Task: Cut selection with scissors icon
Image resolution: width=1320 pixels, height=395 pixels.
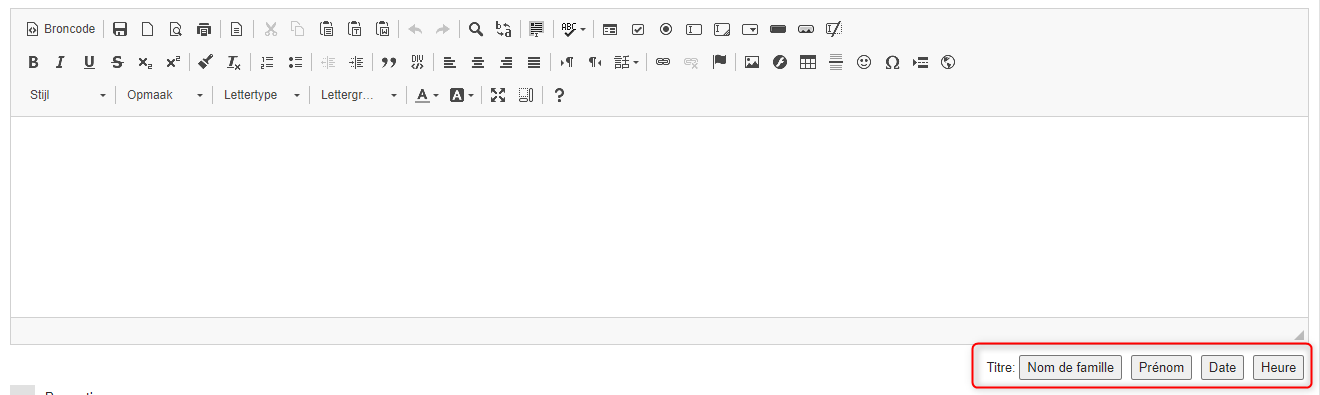Action: [270, 29]
